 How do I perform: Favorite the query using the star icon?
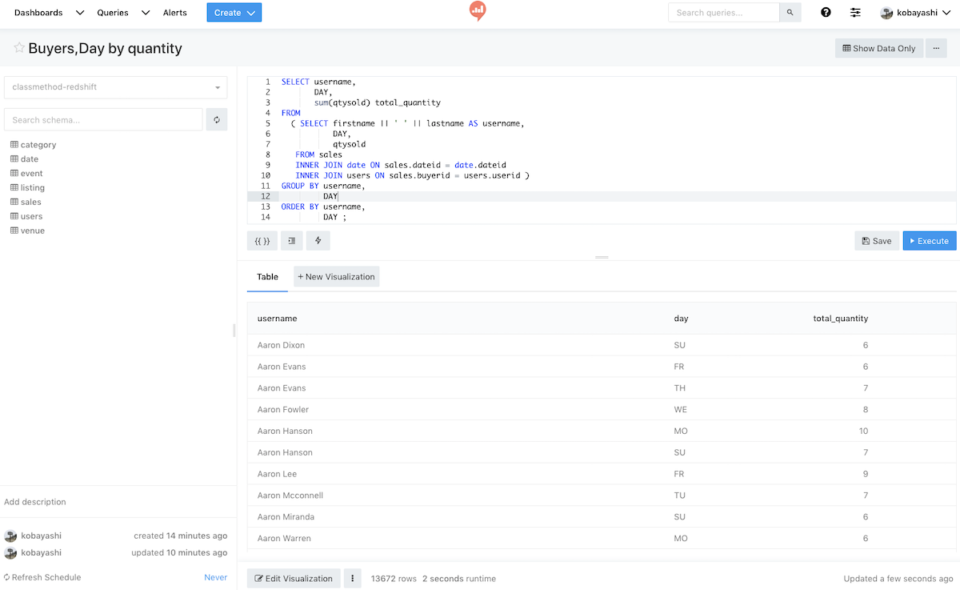pos(18,48)
